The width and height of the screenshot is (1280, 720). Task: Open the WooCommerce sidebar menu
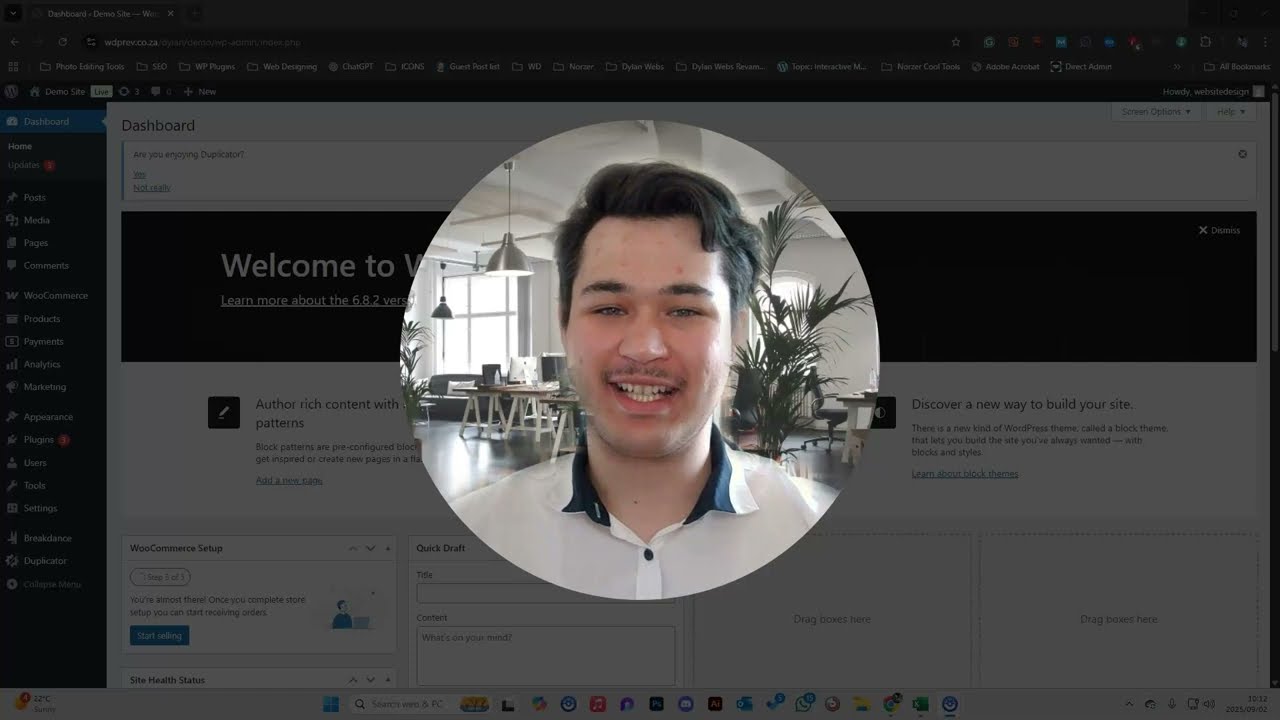[x=55, y=296]
